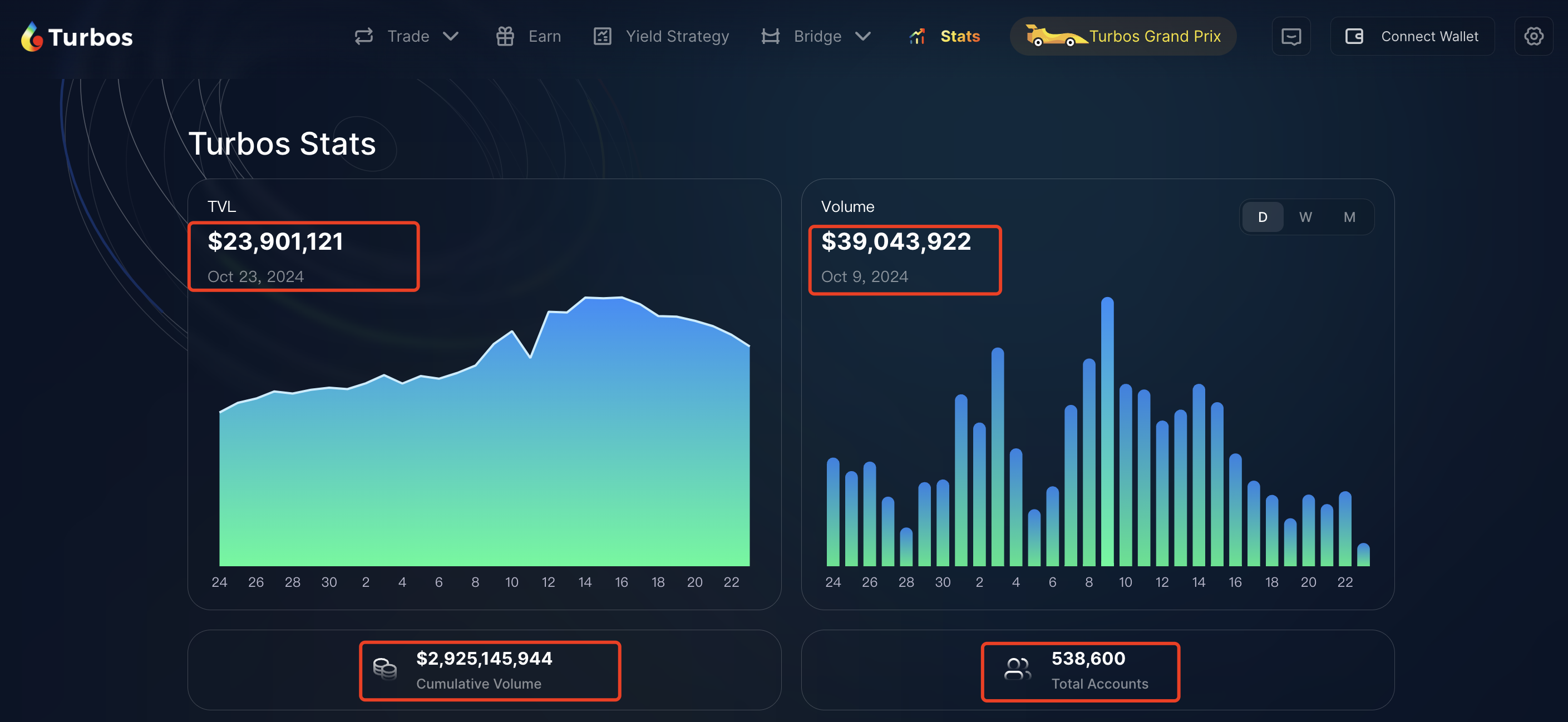This screenshot has width=1568, height=722.
Task: Click the tallest volume bar (Oct 9)
Action: [1107, 432]
